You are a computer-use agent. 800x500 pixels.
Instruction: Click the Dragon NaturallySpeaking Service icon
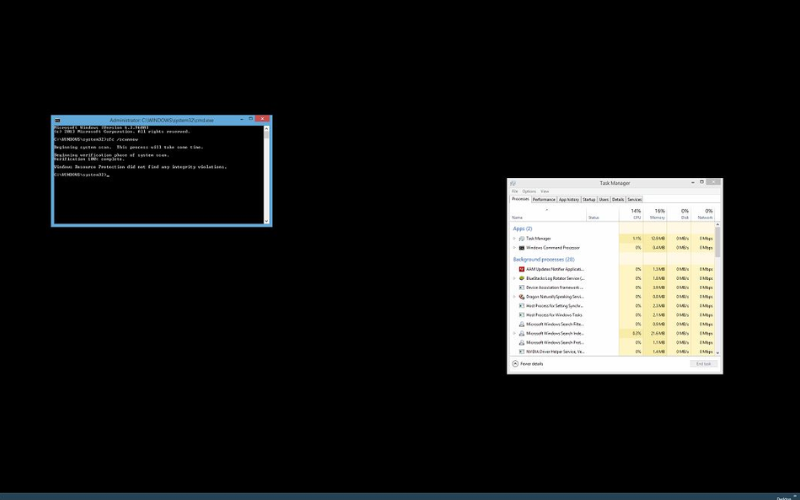click(x=521, y=297)
